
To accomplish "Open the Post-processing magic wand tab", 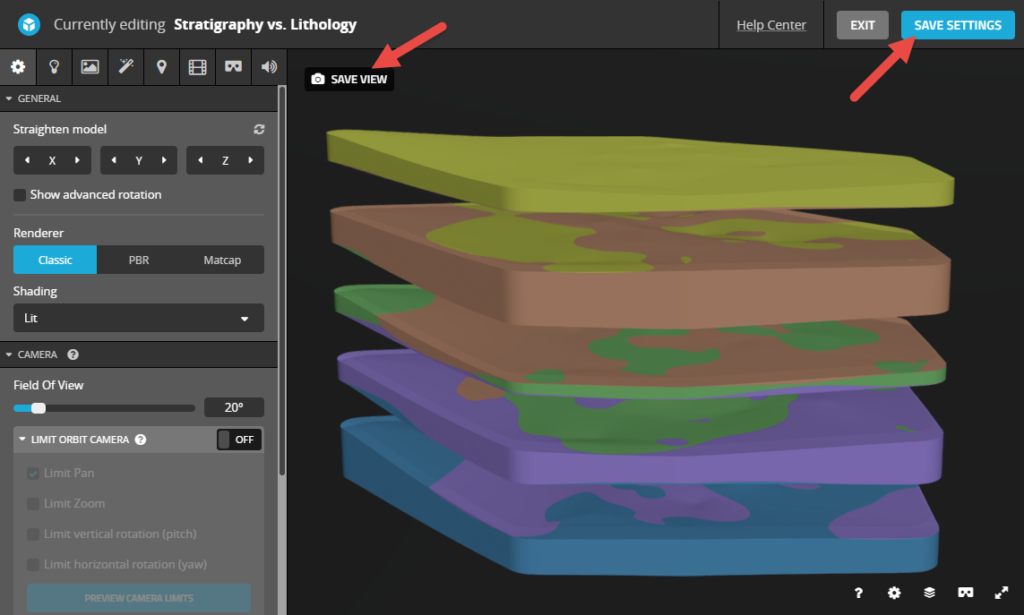I will (x=126, y=67).
